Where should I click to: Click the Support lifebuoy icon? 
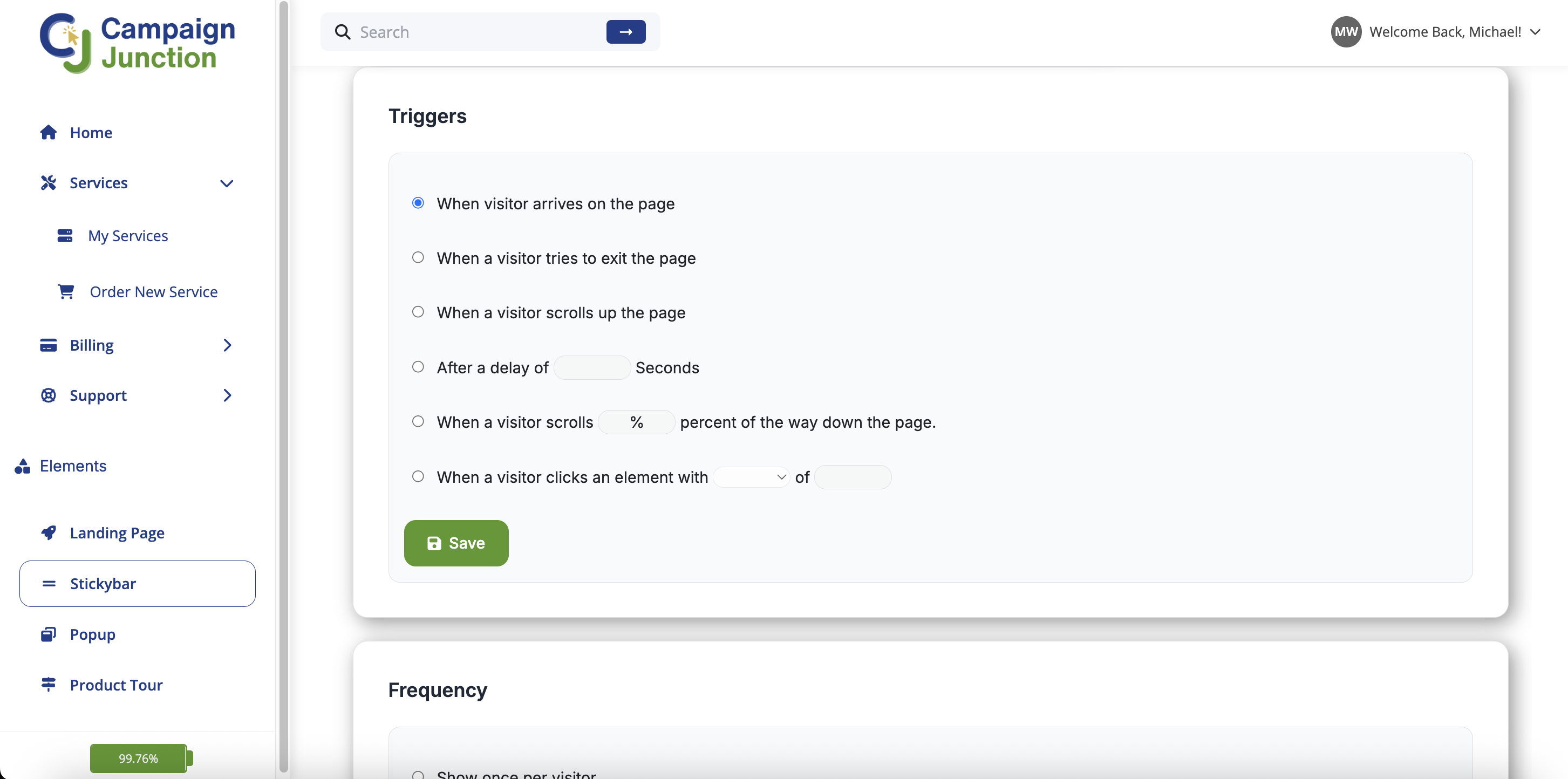48,395
